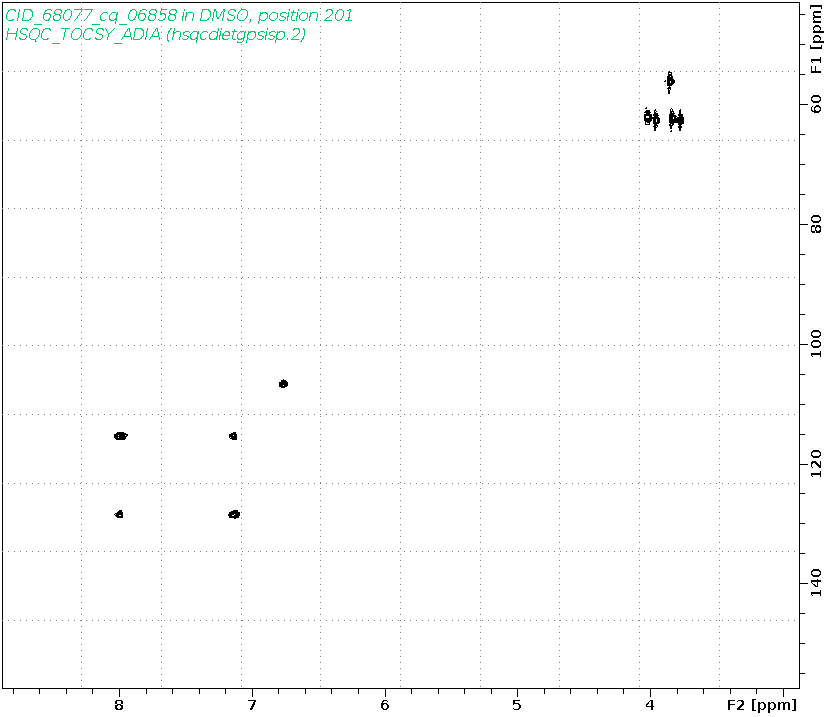Pick the cross peak at 7.15 ppm / 115 ppm
828x717 pixels.
[233, 436]
